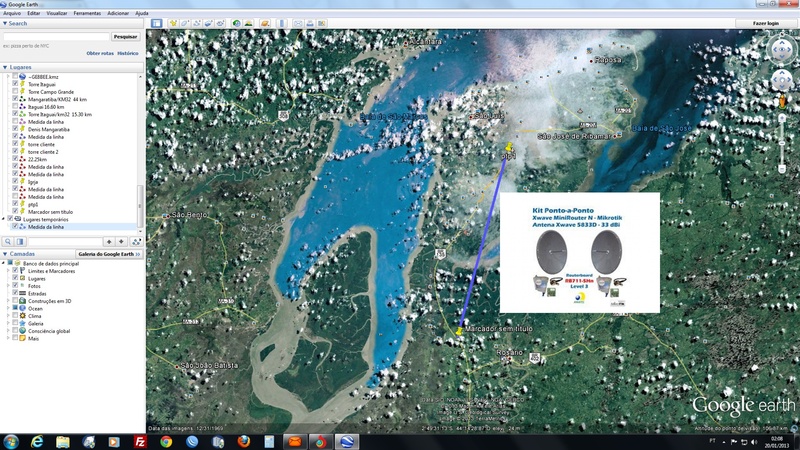Open Galeria do Google Earth button

[109, 254]
